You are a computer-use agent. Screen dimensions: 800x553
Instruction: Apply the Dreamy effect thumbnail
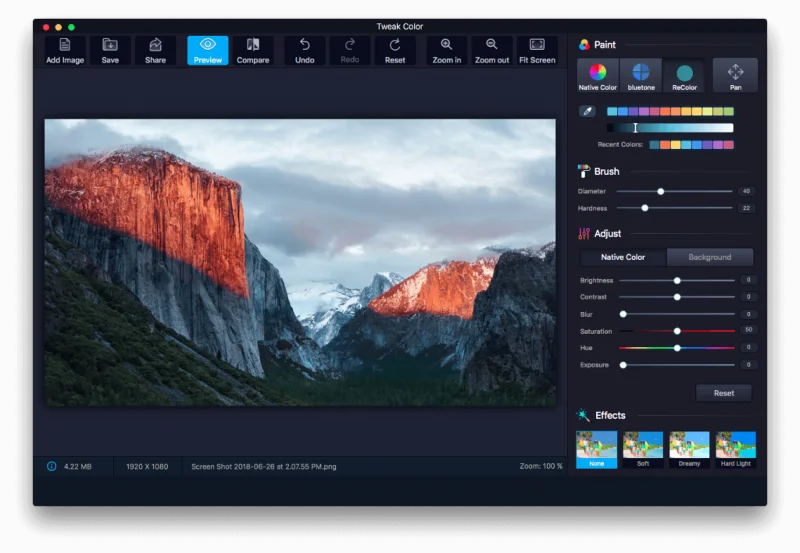pyautogui.click(x=689, y=449)
